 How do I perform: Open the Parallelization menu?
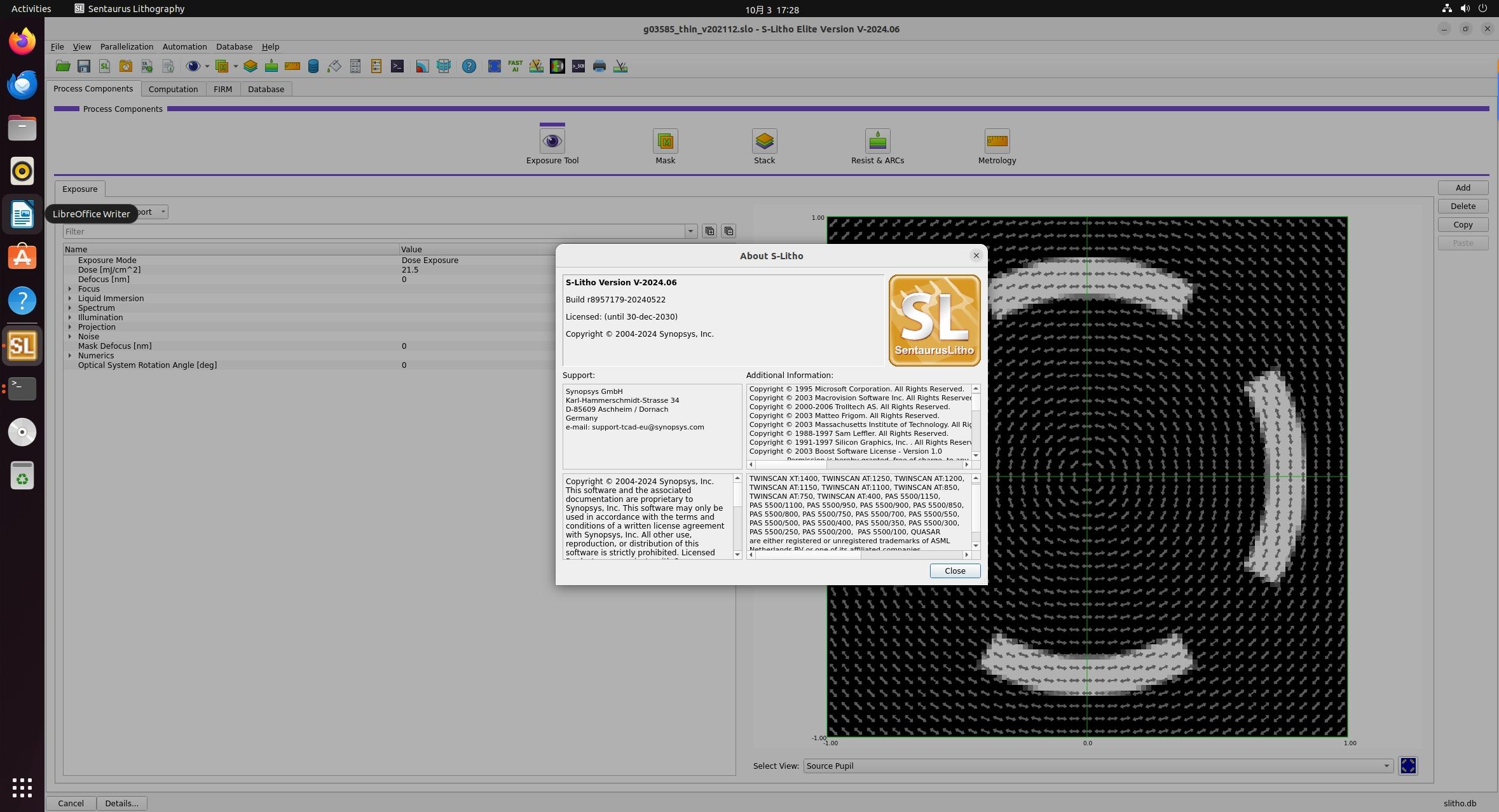coord(126,46)
